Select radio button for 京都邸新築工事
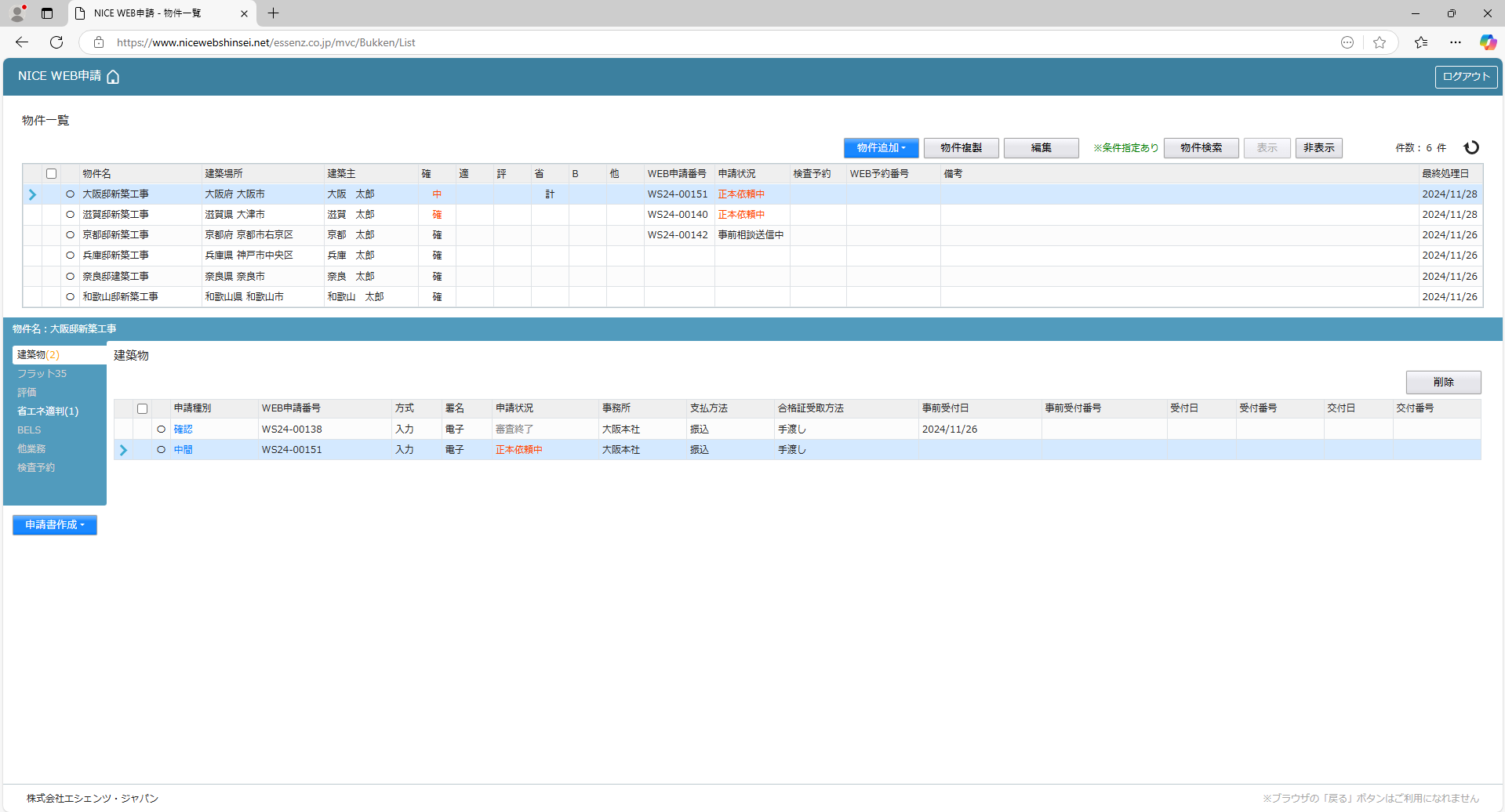Screen dimensions: 1505x812 [70, 235]
